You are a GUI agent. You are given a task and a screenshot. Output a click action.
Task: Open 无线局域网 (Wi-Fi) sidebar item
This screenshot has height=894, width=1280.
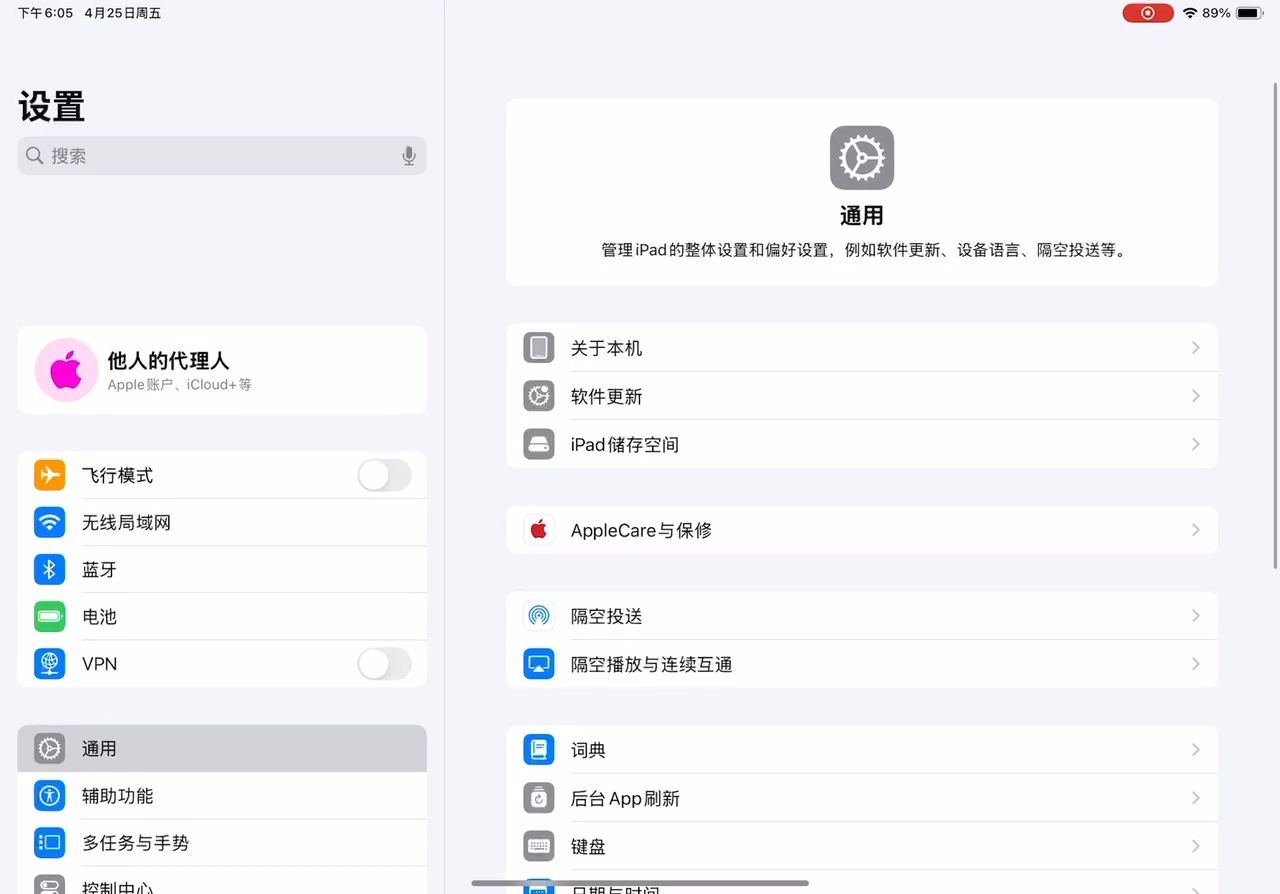click(x=222, y=522)
